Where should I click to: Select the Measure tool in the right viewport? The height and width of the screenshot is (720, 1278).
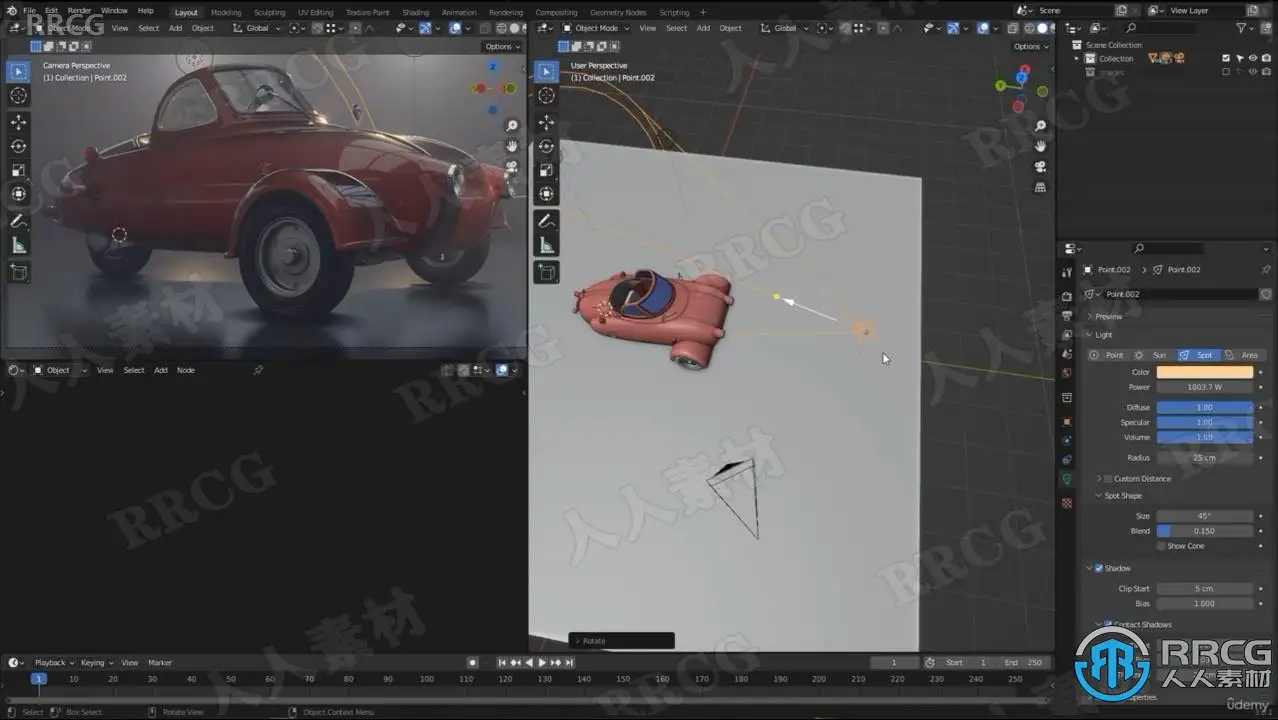[x=546, y=245]
